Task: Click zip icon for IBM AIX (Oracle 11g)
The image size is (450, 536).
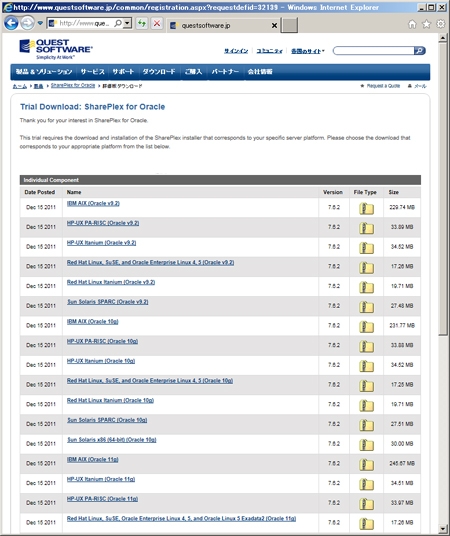Action: click(366, 464)
